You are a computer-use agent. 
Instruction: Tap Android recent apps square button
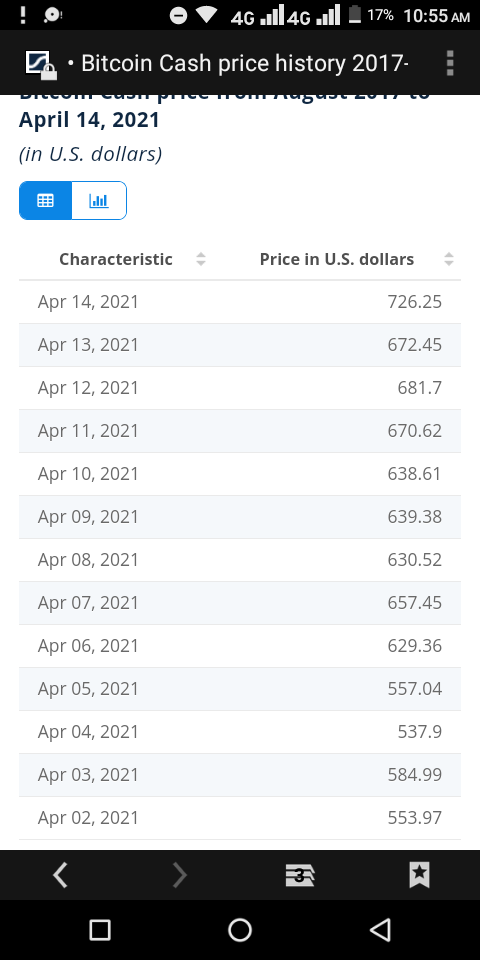(x=100, y=930)
